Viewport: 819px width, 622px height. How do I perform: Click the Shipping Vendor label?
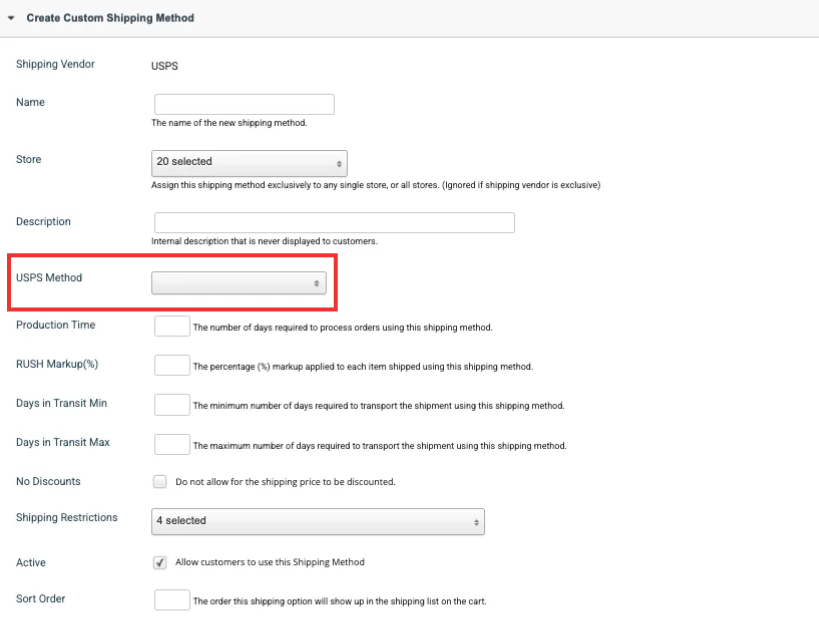[55, 64]
